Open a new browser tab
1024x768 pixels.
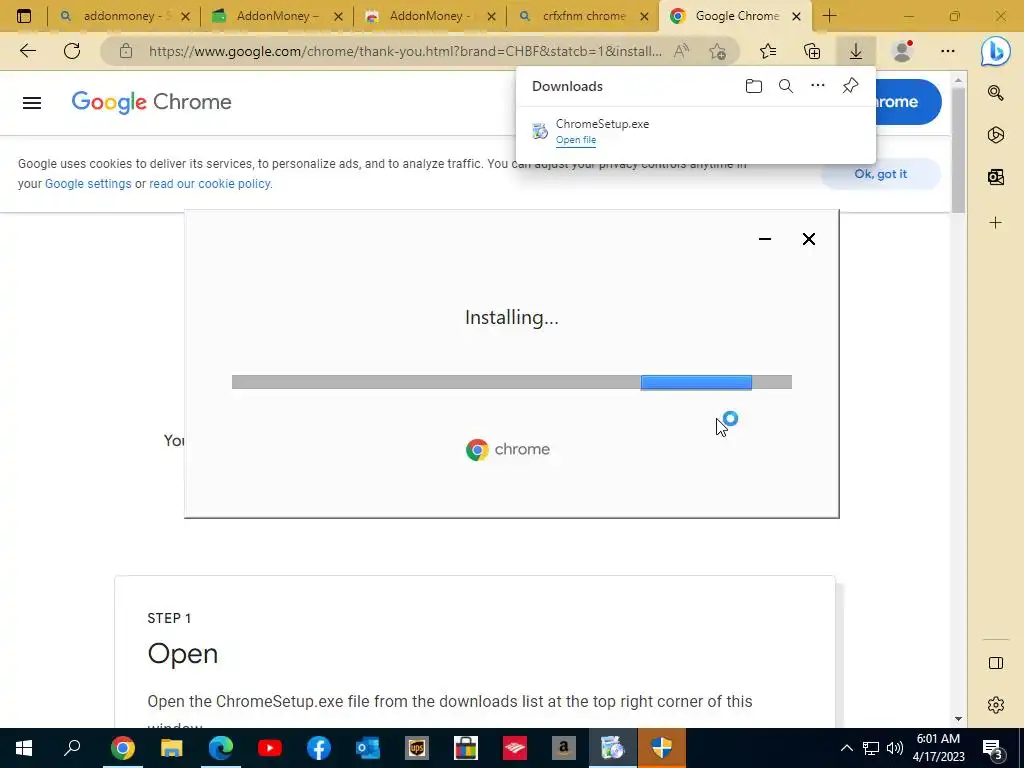point(829,16)
